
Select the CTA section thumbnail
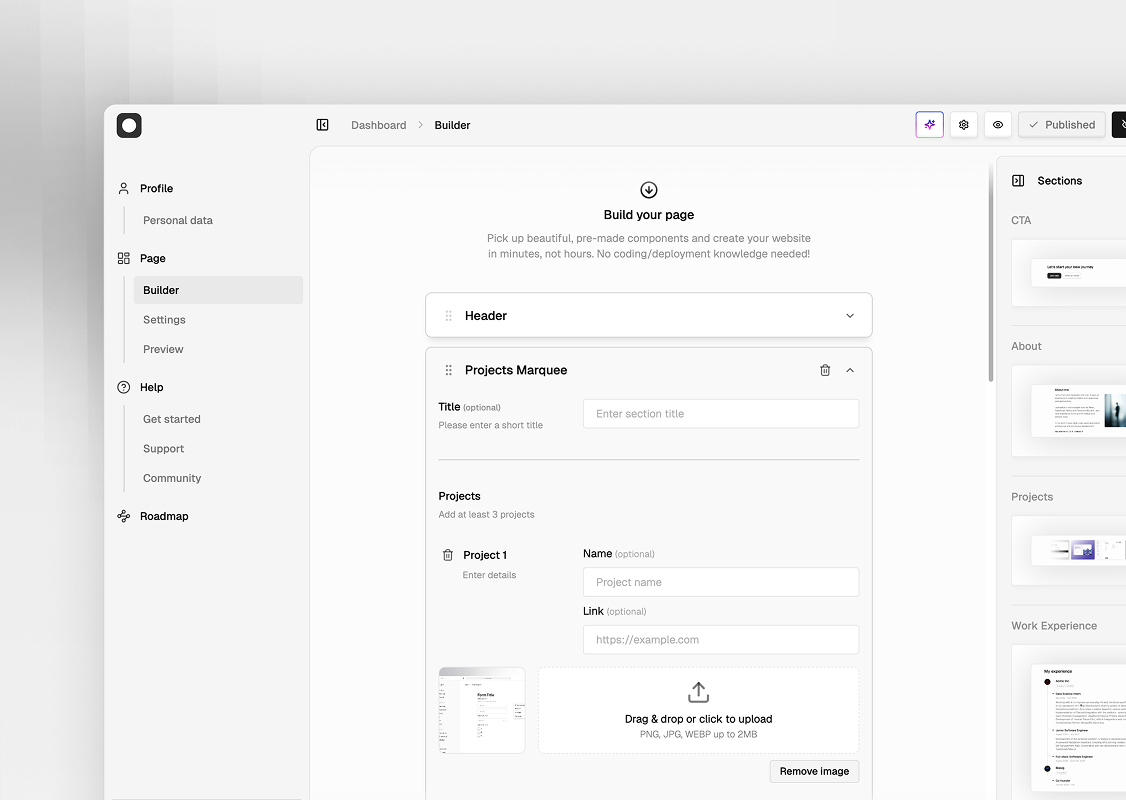(1069, 273)
